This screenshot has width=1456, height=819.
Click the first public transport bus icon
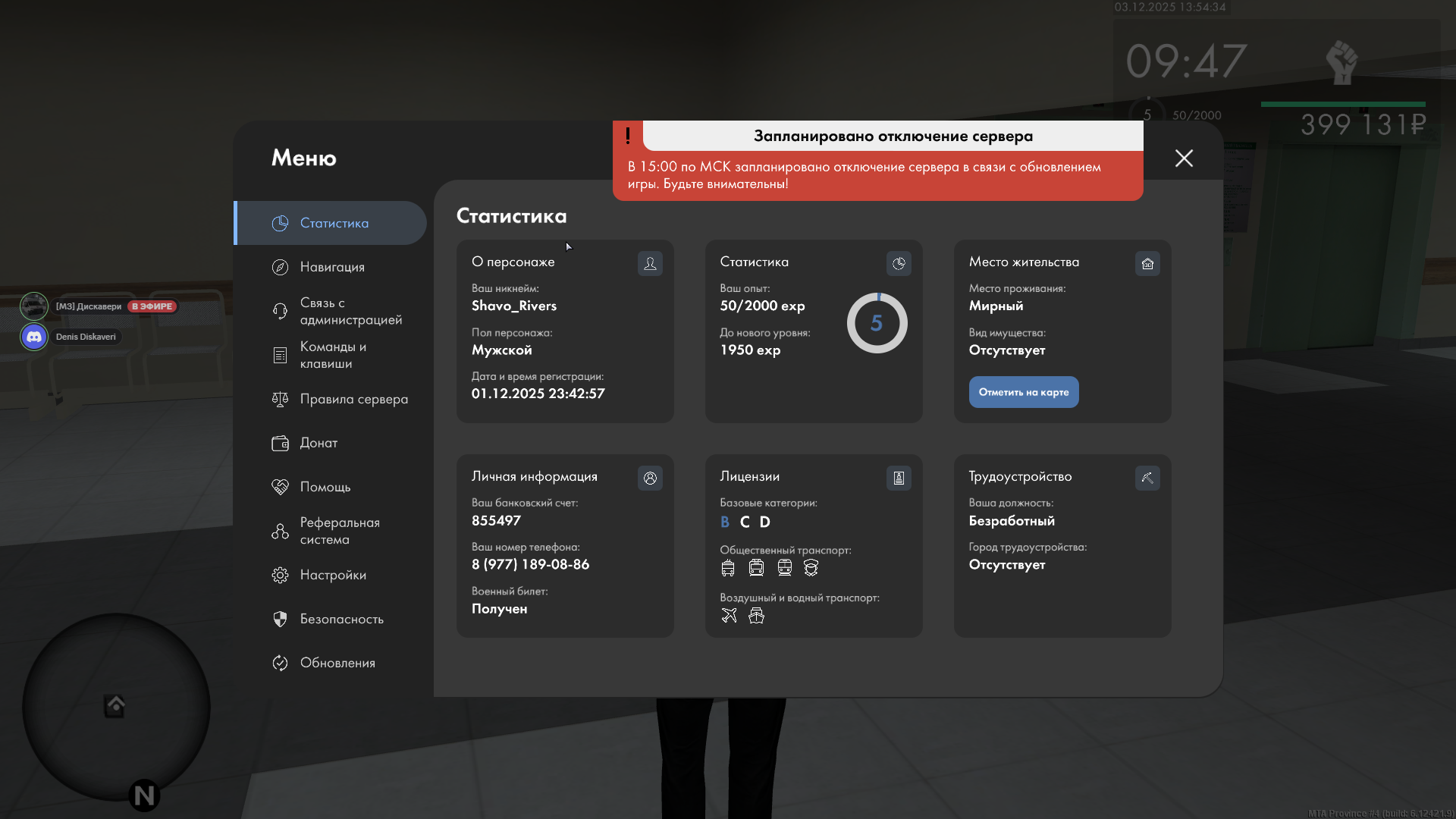728,567
